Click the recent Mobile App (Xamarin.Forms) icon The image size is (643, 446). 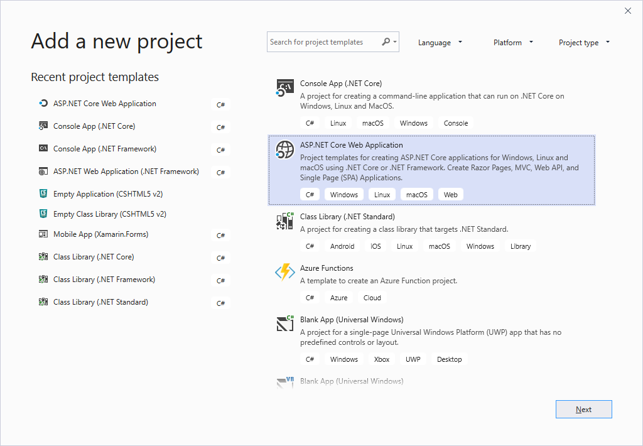(43, 235)
